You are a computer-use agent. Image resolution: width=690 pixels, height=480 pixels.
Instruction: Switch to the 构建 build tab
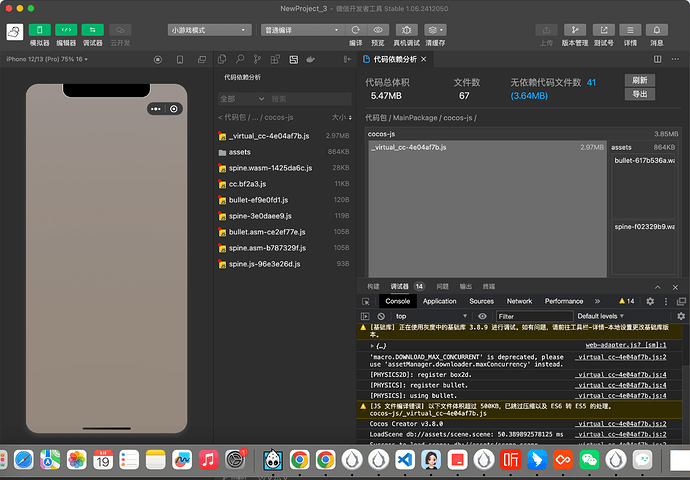pos(373,286)
